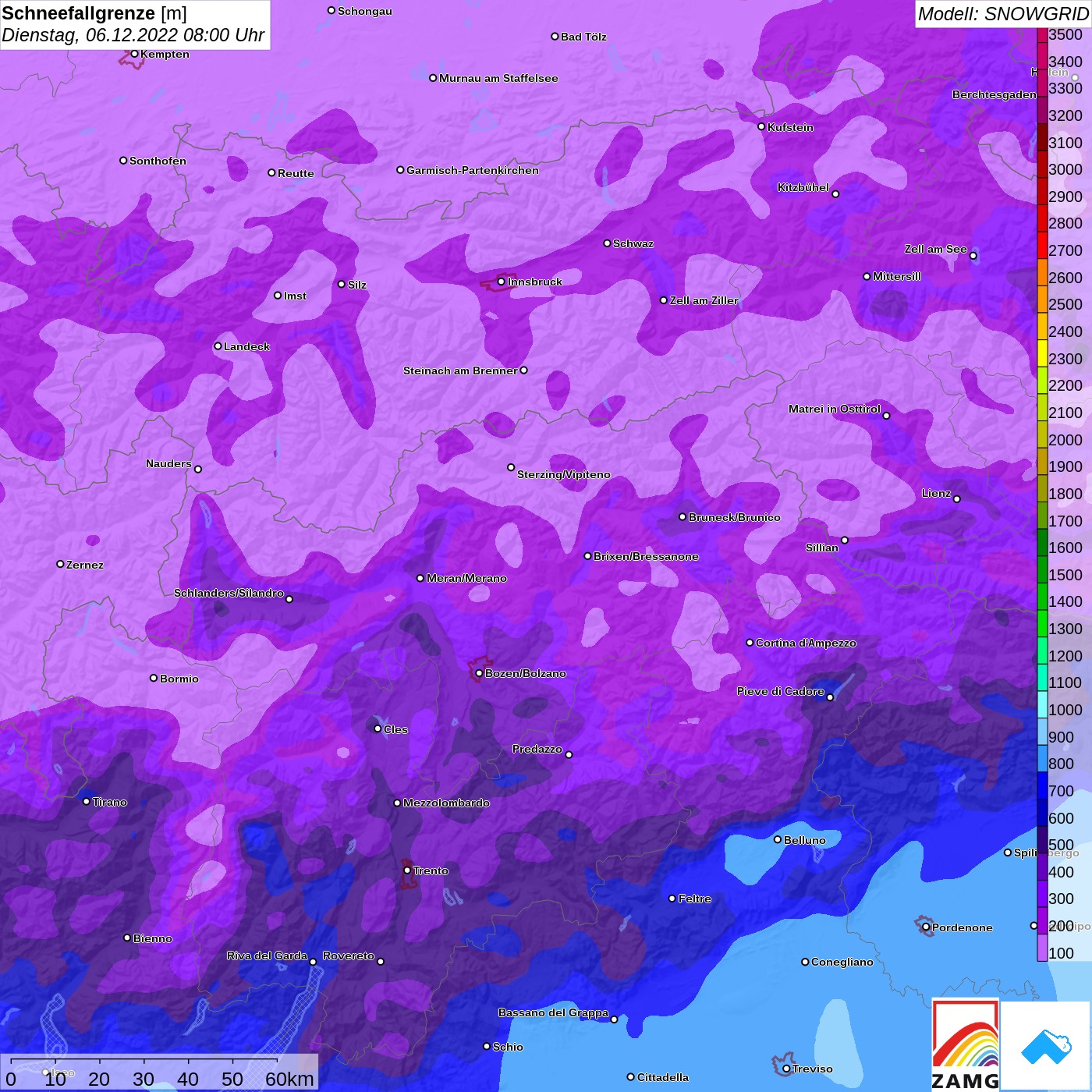Click the bright red legend swatch at 2700

point(1042,244)
